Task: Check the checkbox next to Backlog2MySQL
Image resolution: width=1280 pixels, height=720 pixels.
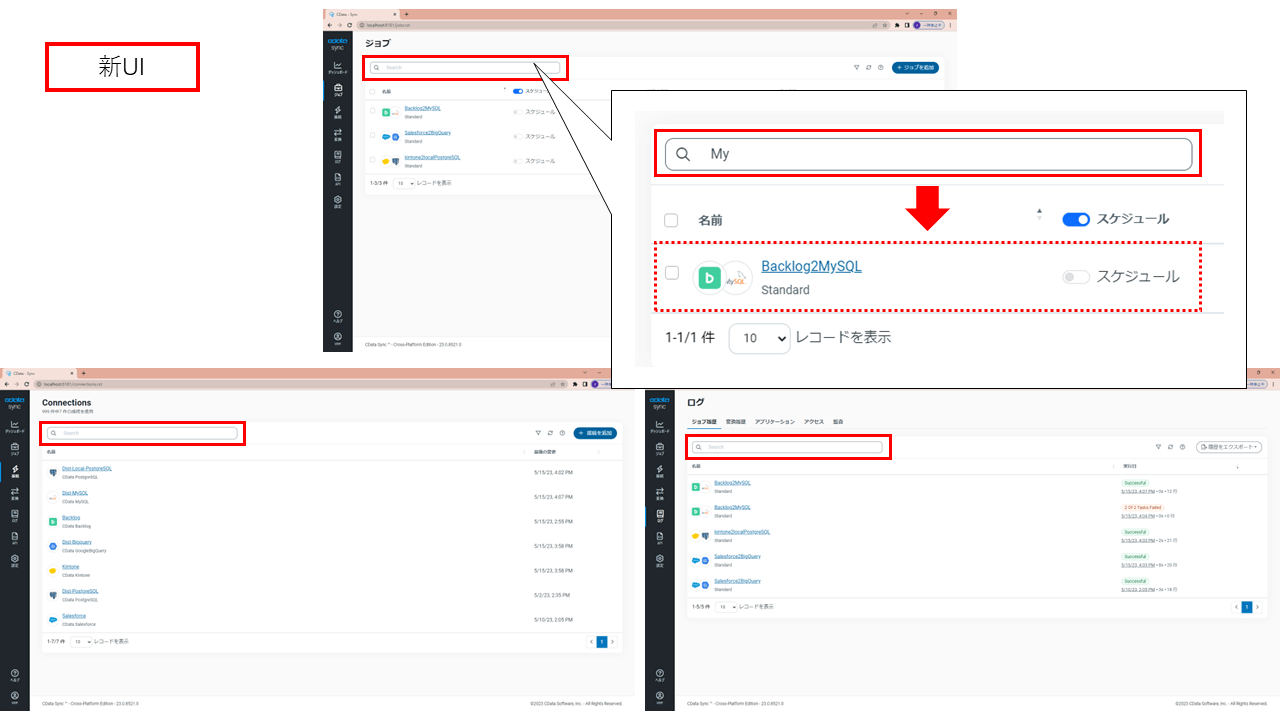Action: 671,271
